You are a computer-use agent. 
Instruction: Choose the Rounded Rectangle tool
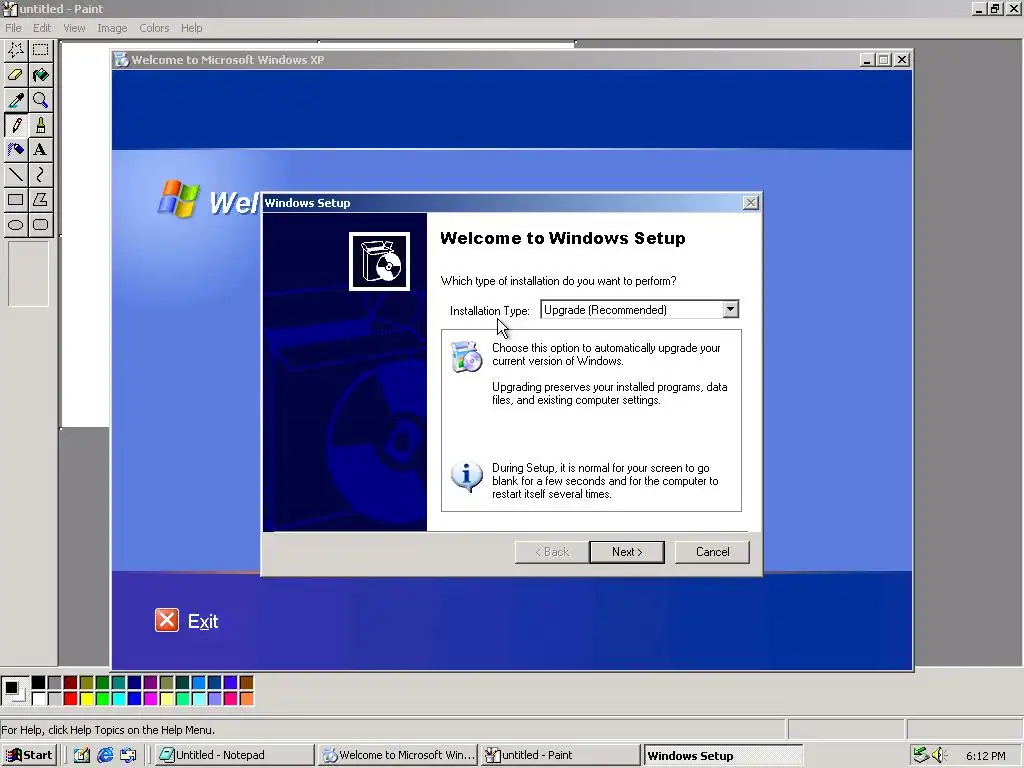(40, 225)
